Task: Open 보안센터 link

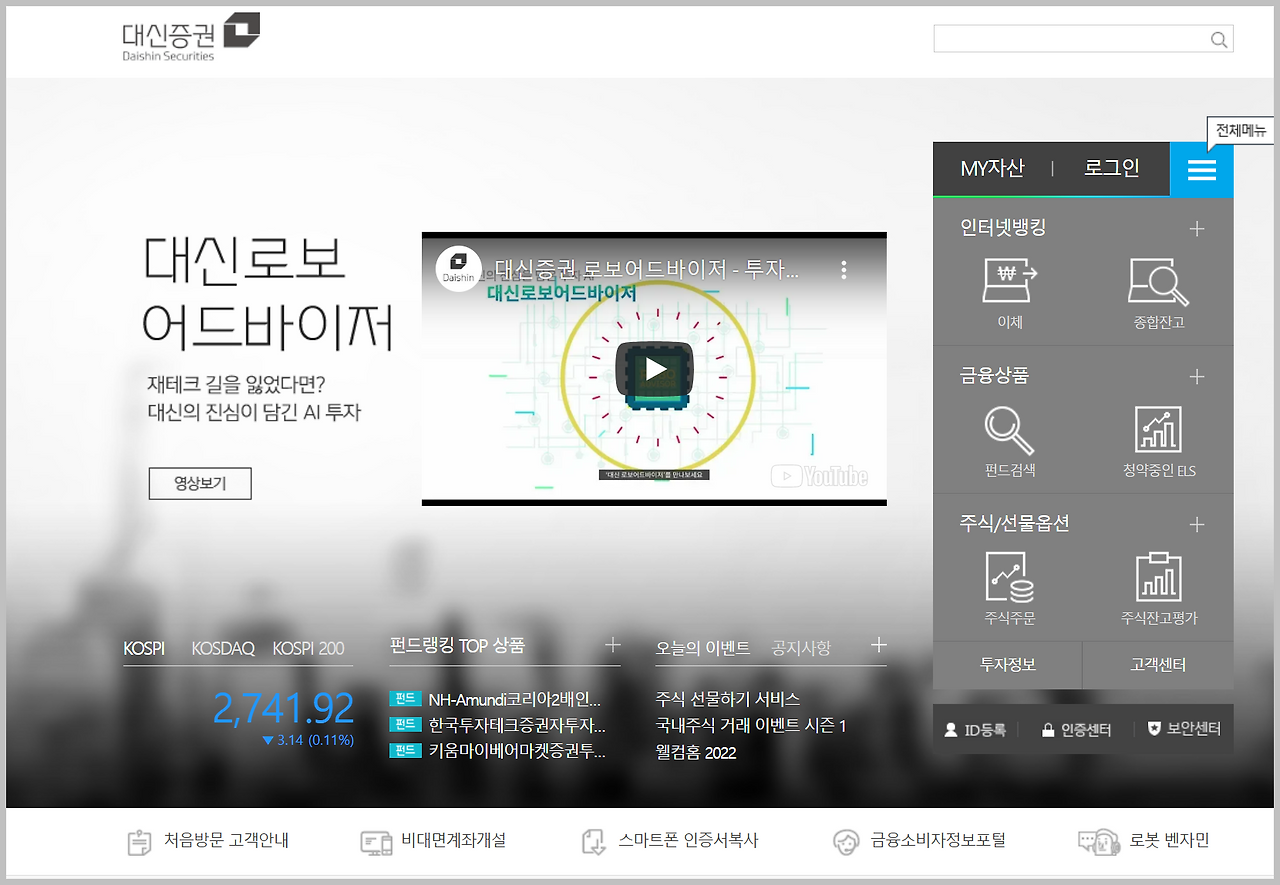Action: 1194,729
